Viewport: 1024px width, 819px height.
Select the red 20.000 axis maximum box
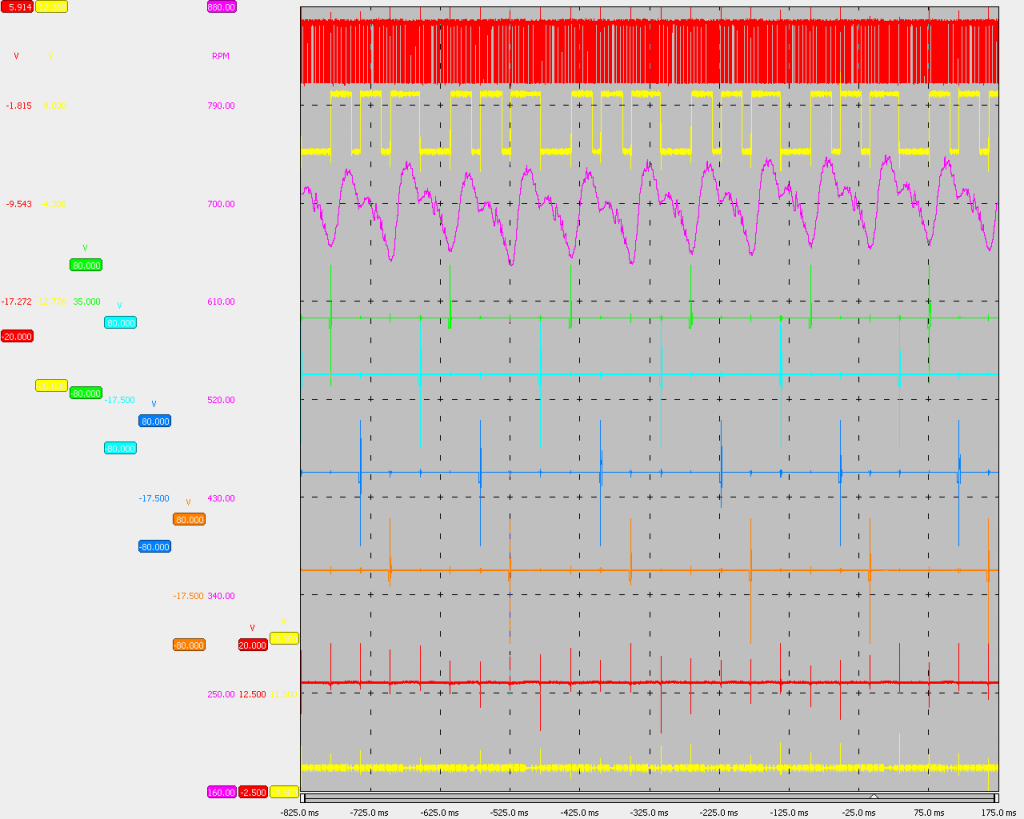click(x=253, y=645)
